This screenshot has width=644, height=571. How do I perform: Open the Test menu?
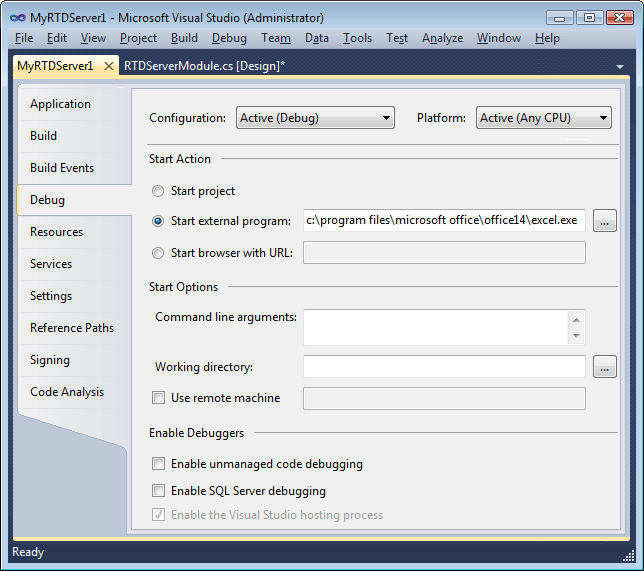click(397, 38)
